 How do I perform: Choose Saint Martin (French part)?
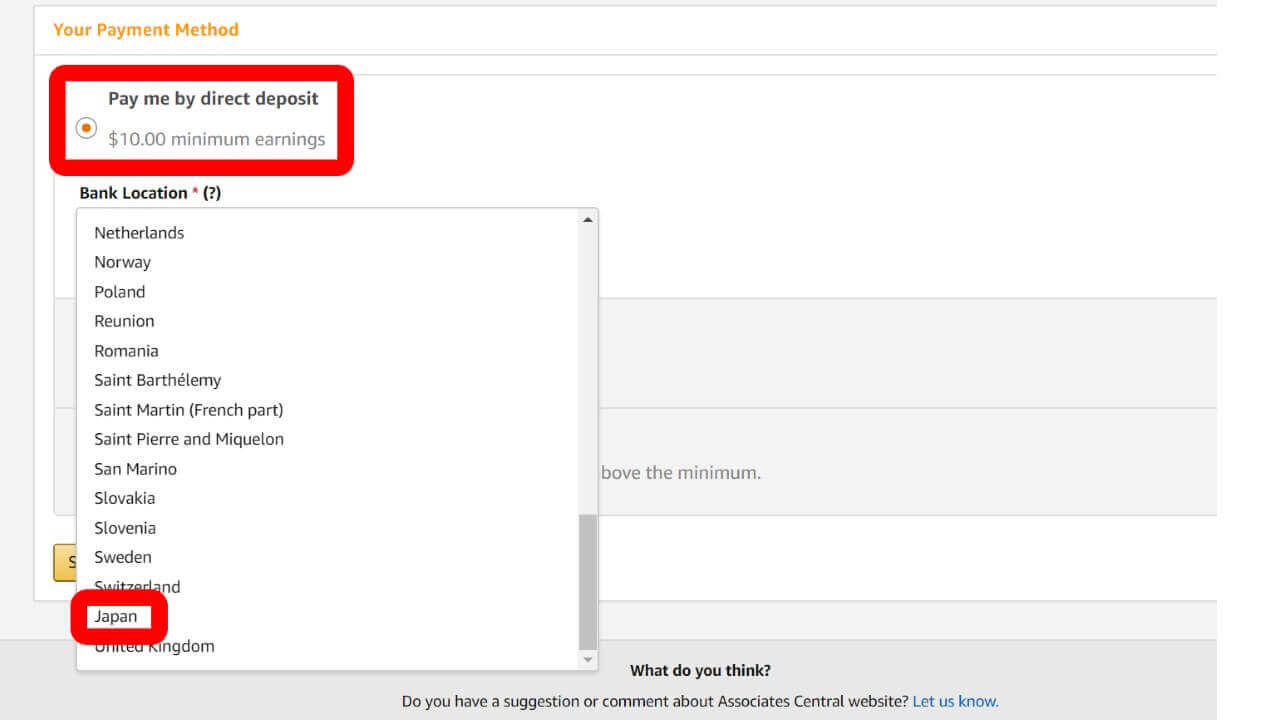tap(188, 410)
